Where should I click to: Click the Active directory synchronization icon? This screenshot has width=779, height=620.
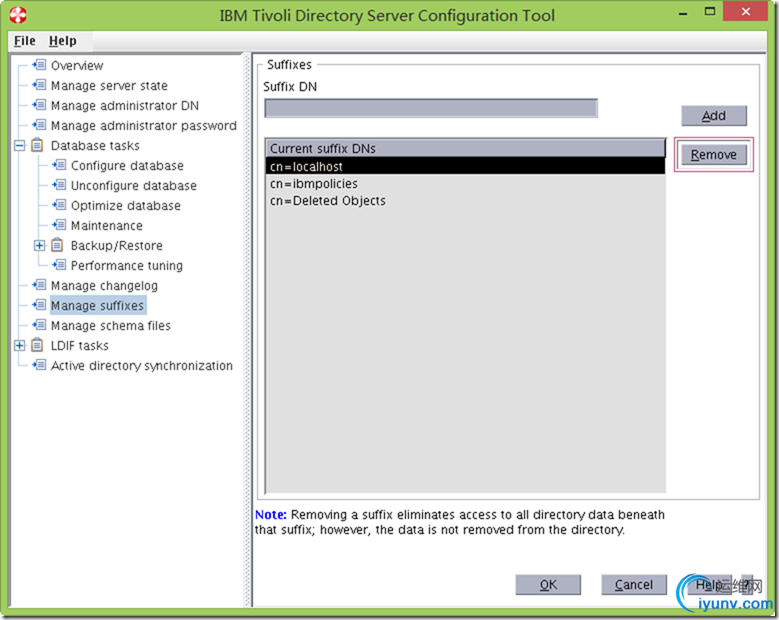(x=39, y=365)
